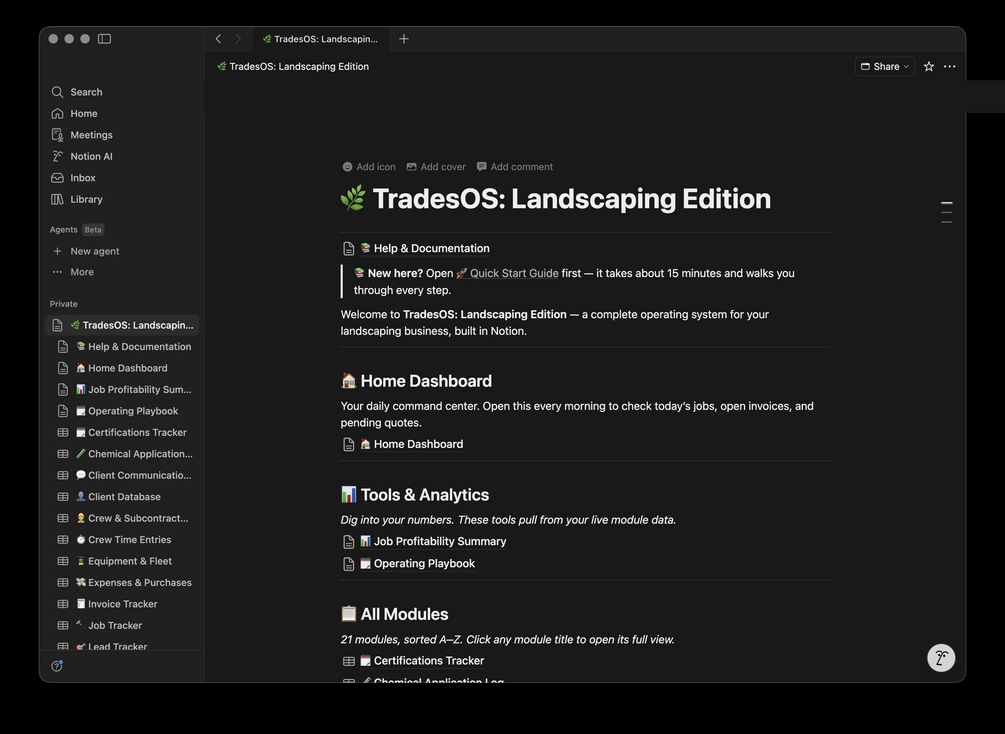Screen dimensions: 1005x734
Task: Click page icon beside Operating Playbook link
Action: (349, 564)
